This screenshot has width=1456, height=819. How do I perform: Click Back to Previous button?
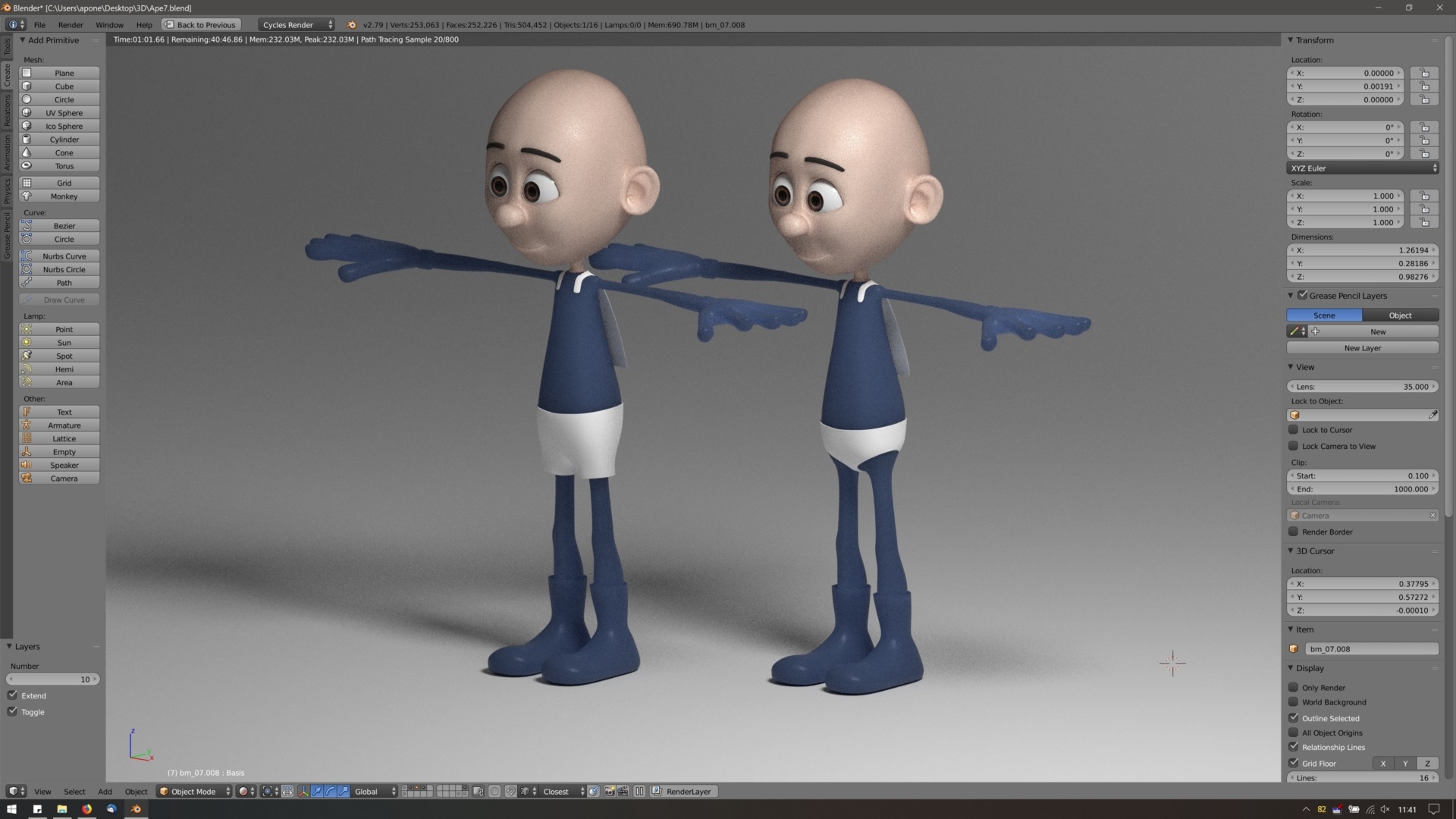click(x=201, y=24)
